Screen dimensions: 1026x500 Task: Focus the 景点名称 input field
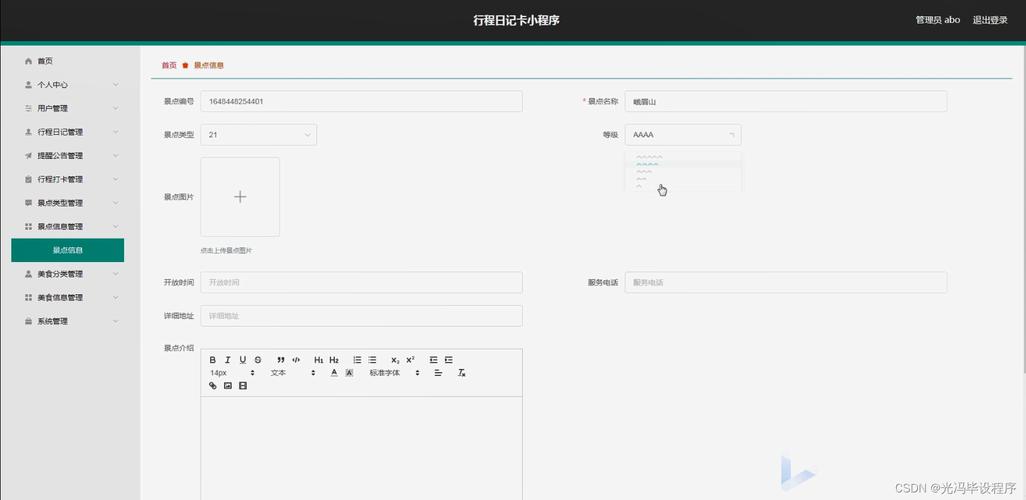pos(786,101)
